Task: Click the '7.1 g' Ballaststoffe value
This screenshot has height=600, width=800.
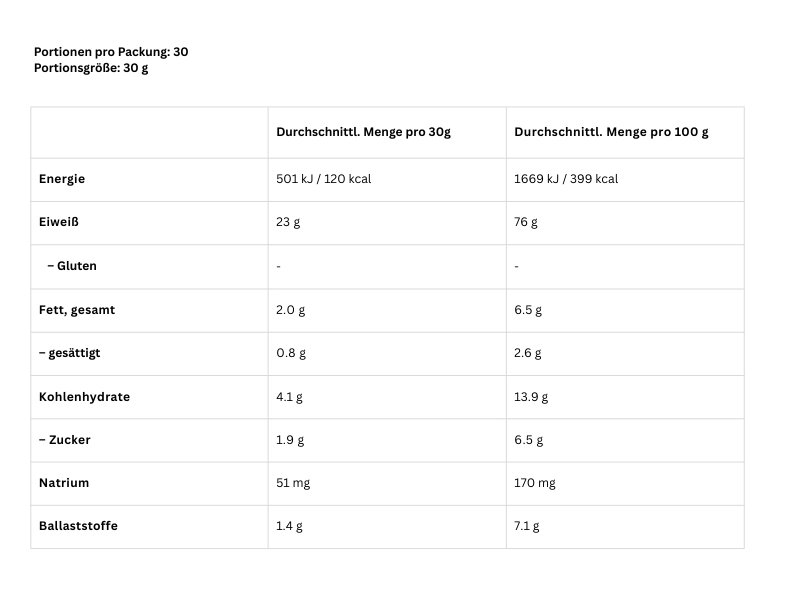Action: tap(526, 526)
